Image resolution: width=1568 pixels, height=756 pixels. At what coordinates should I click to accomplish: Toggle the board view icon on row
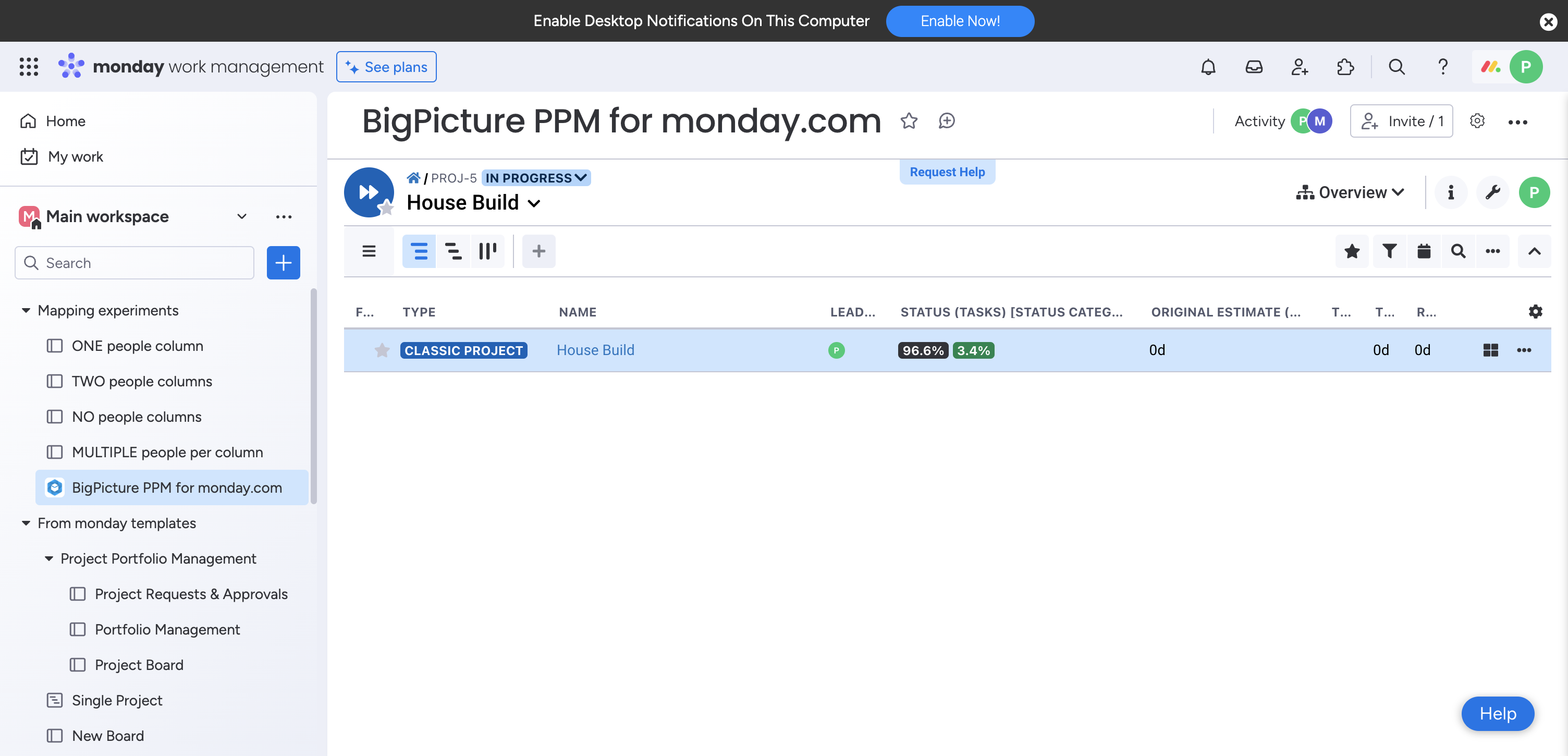point(1491,349)
